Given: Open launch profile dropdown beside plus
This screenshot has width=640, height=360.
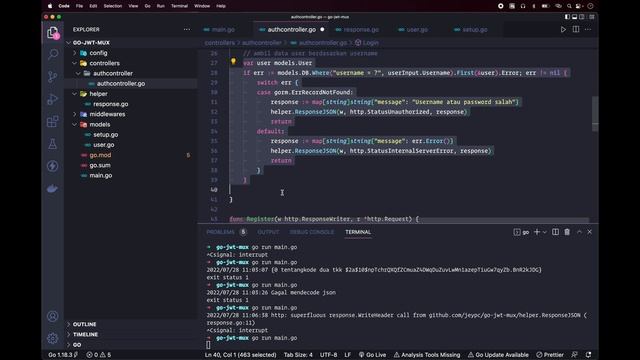Looking at the screenshot, I should 544,232.
